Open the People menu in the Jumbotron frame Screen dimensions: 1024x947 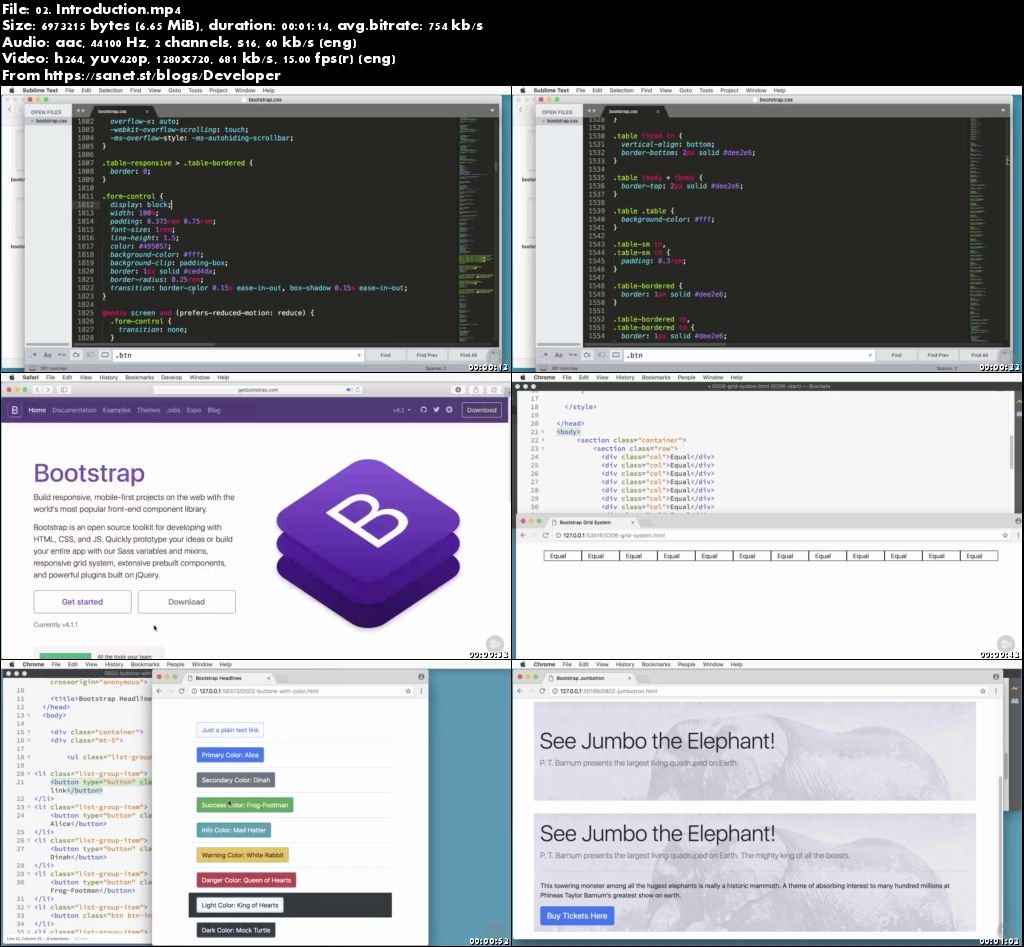click(686, 664)
